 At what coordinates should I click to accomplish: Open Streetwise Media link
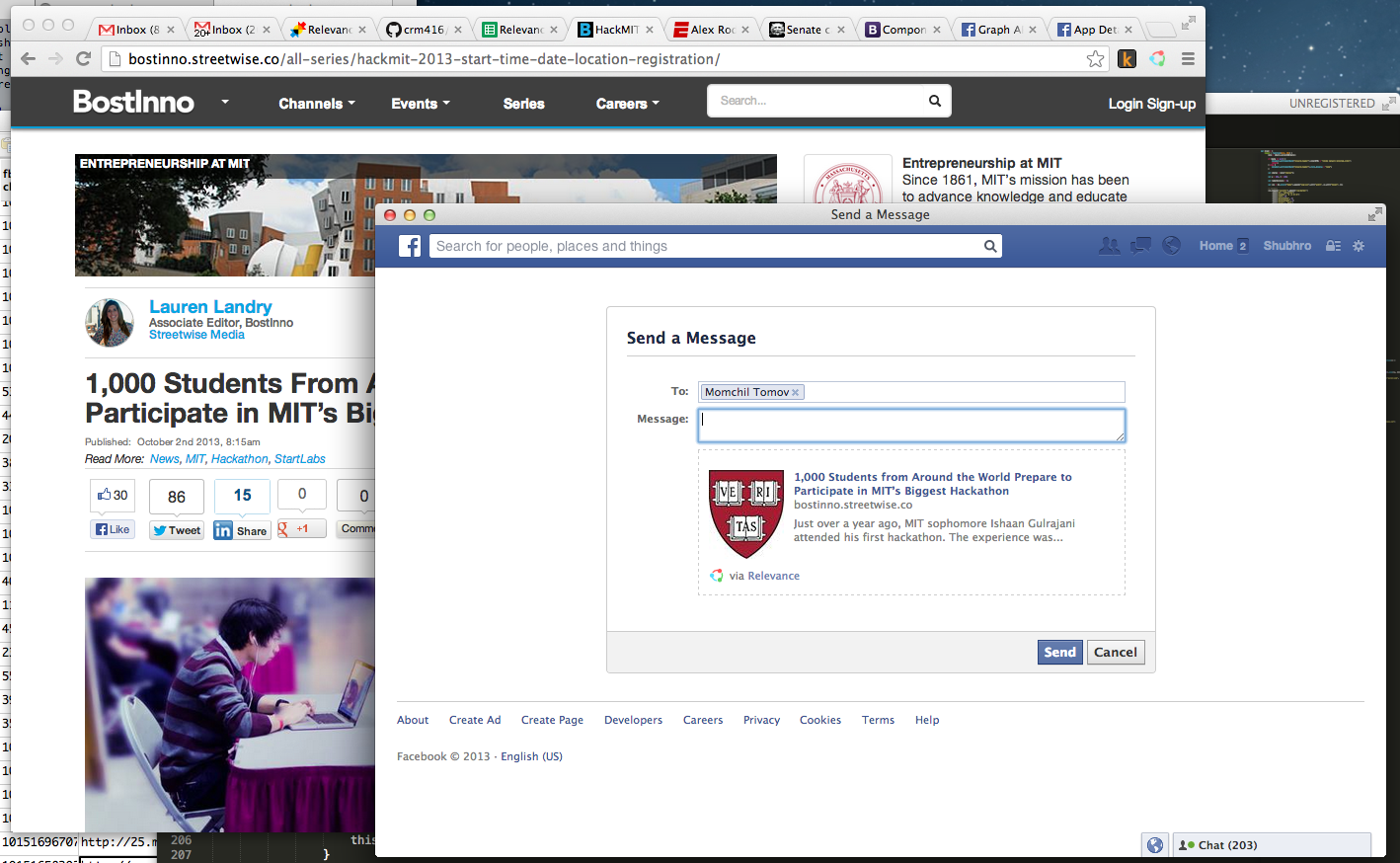click(196, 335)
